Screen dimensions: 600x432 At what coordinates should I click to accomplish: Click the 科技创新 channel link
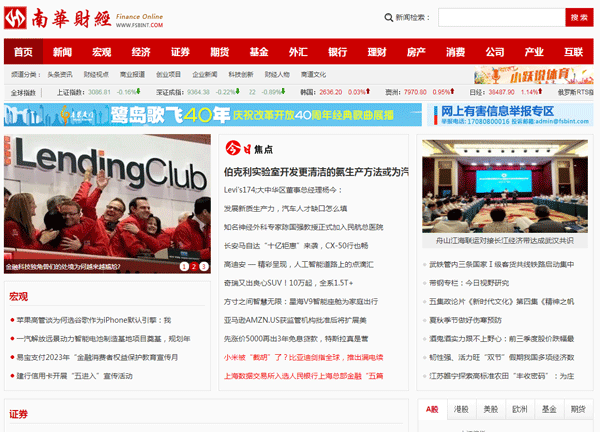241,75
